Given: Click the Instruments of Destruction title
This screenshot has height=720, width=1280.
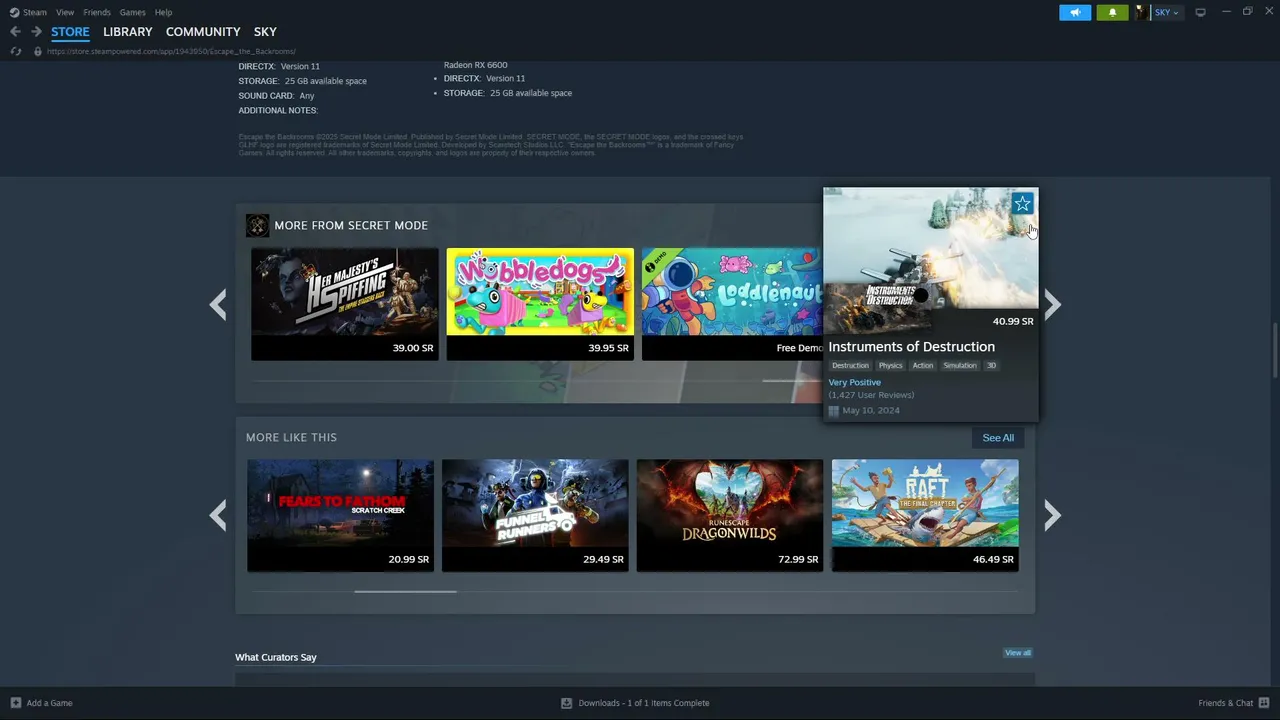Looking at the screenshot, I should click(x=912, y=347).
